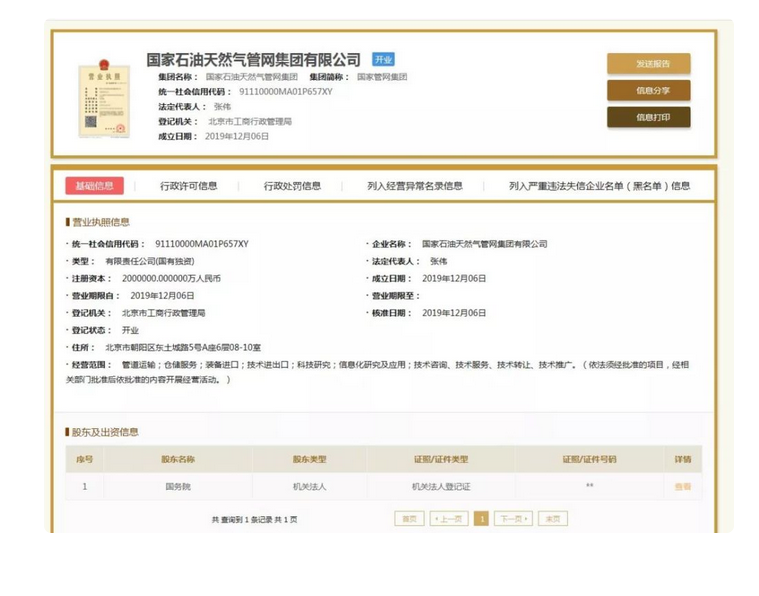This screenshot has width=759, height=596.
Task: Click type value 有限责任公司(国有独资)
Action: coord(150,261)
